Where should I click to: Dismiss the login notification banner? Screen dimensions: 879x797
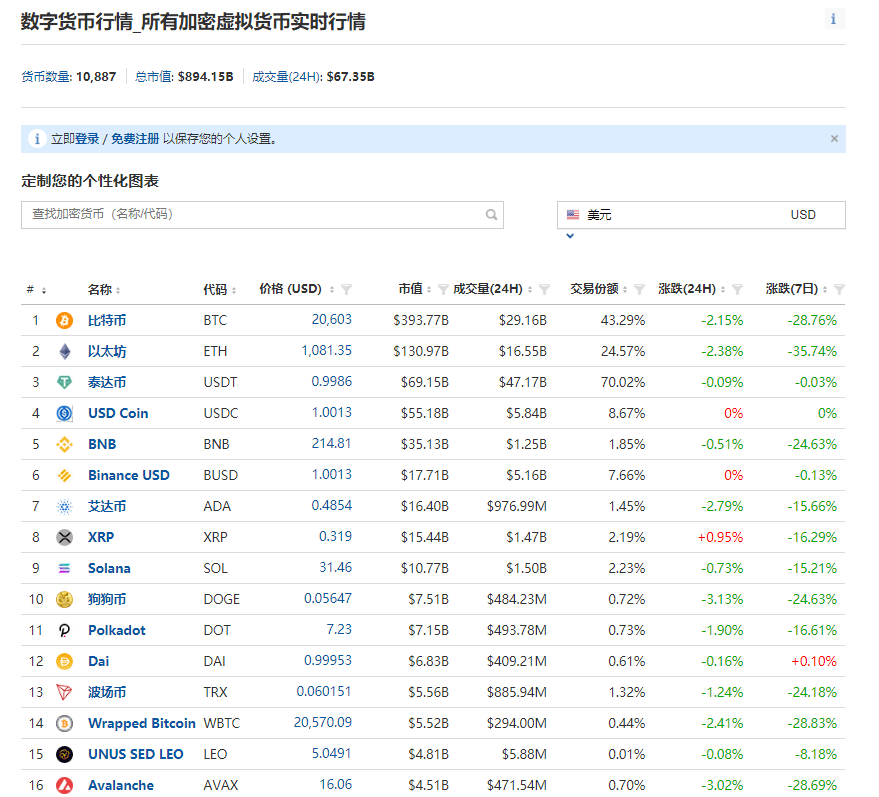point(834,139)
